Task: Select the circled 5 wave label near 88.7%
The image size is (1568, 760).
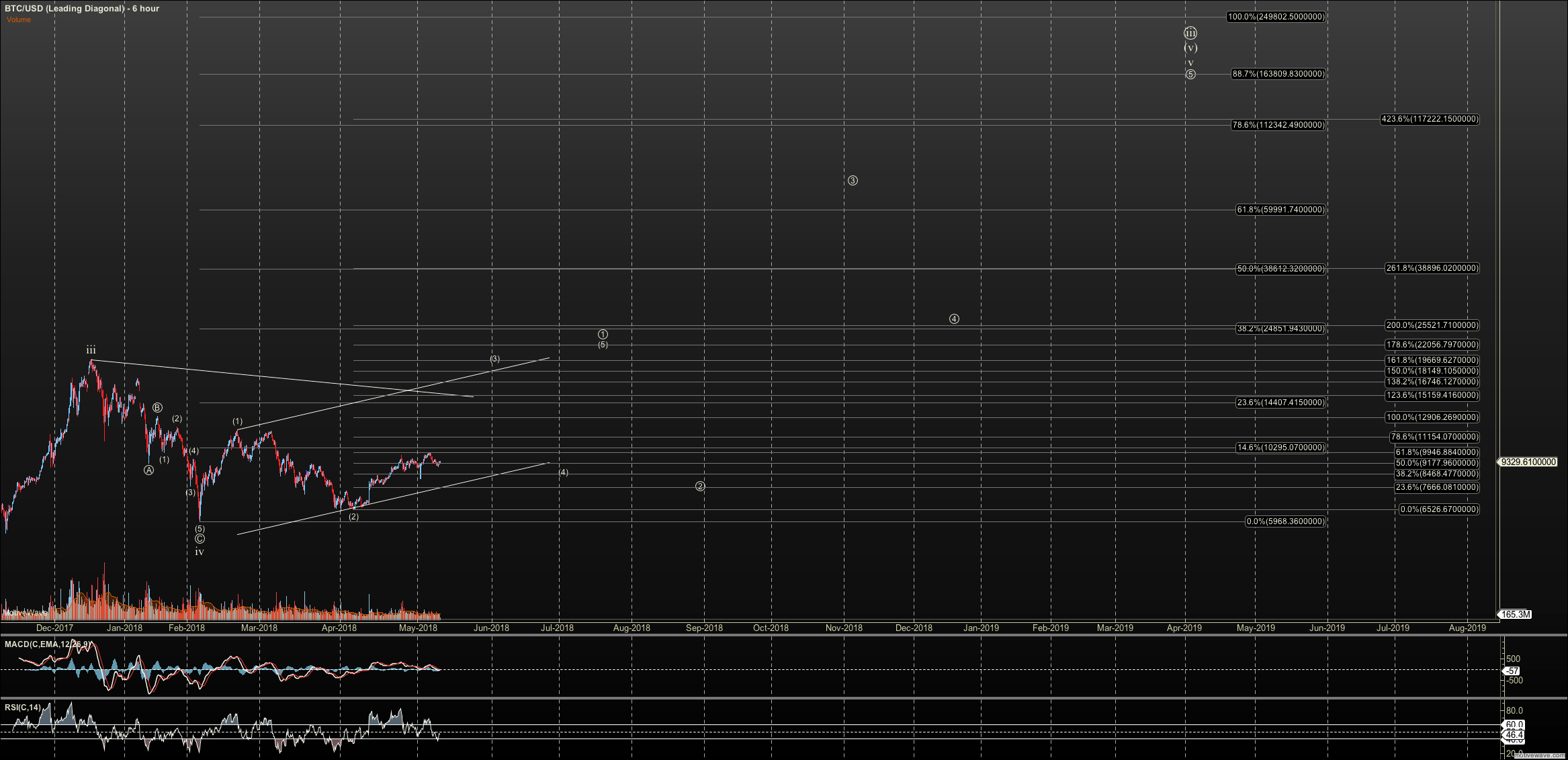Action: click(x=1190, y=74)
